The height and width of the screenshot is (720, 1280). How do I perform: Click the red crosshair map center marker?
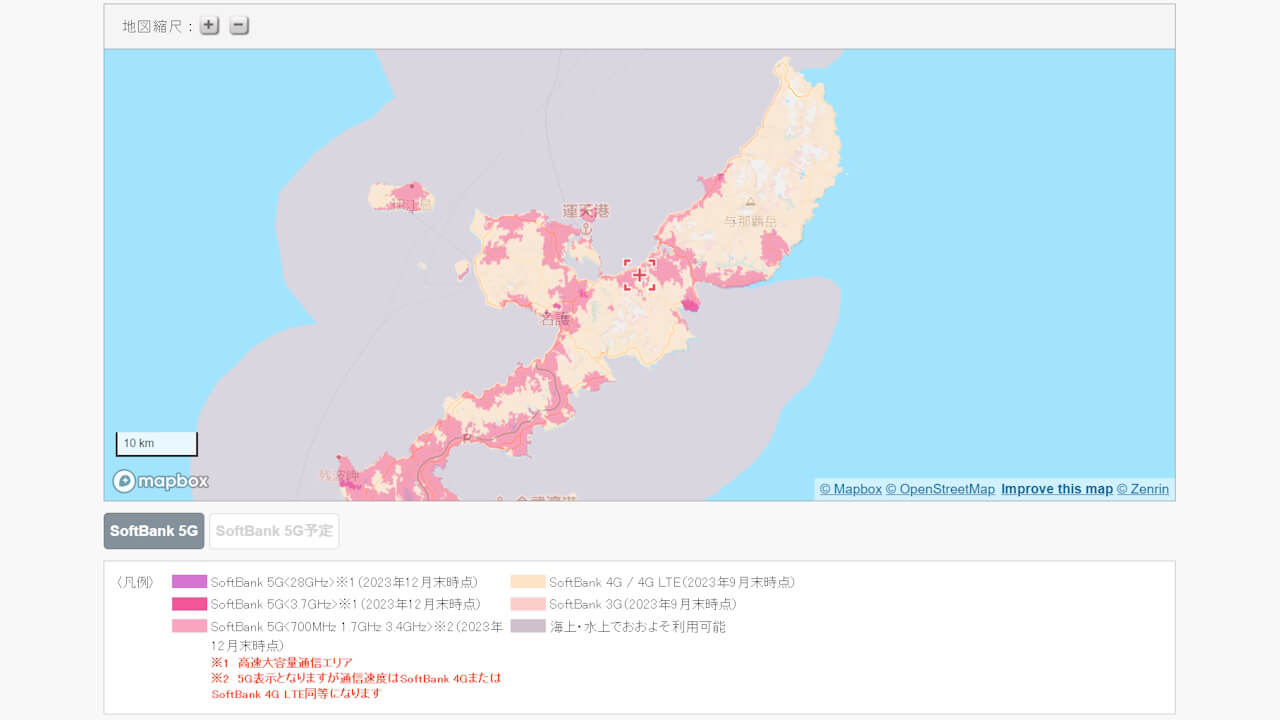pyautogui.click(x=640, y=275)
